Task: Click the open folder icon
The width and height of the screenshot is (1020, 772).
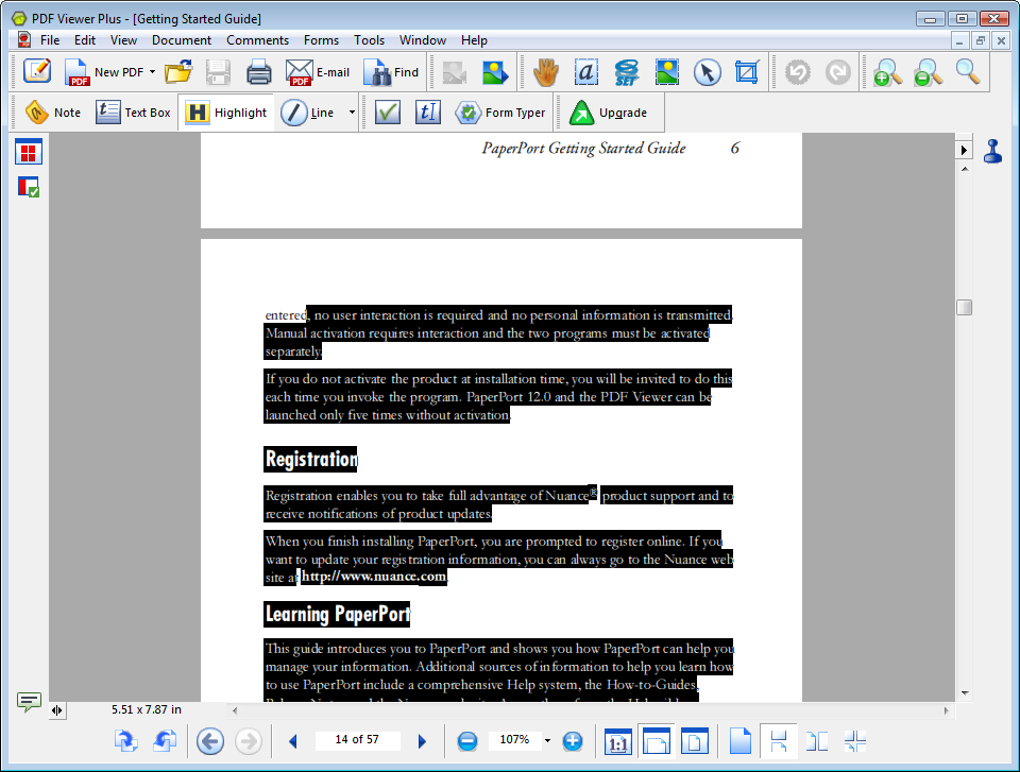Action: 178,72
